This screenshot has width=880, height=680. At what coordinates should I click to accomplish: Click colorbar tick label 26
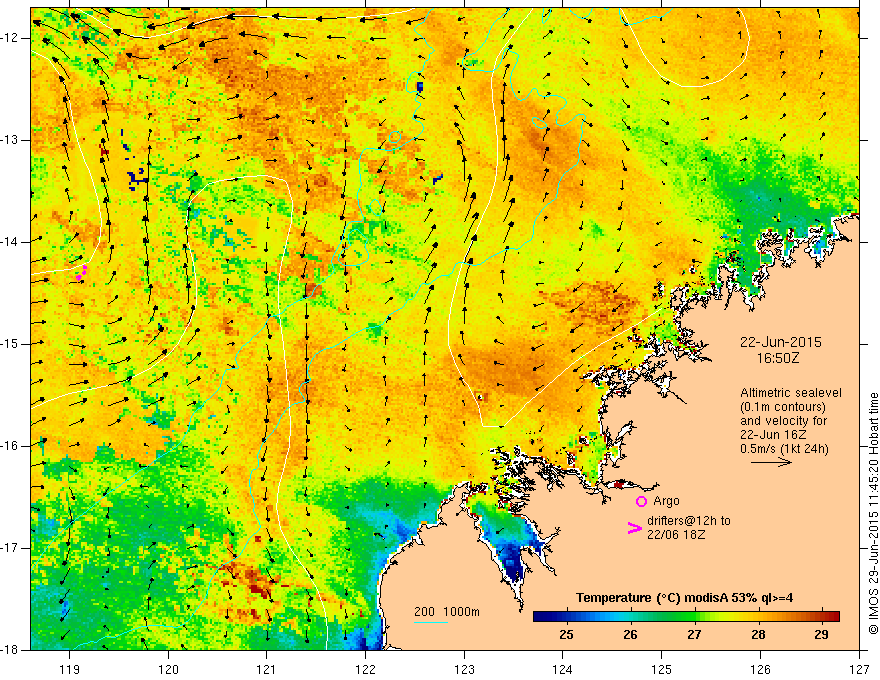pyautogui.click(x=630, y=635)
